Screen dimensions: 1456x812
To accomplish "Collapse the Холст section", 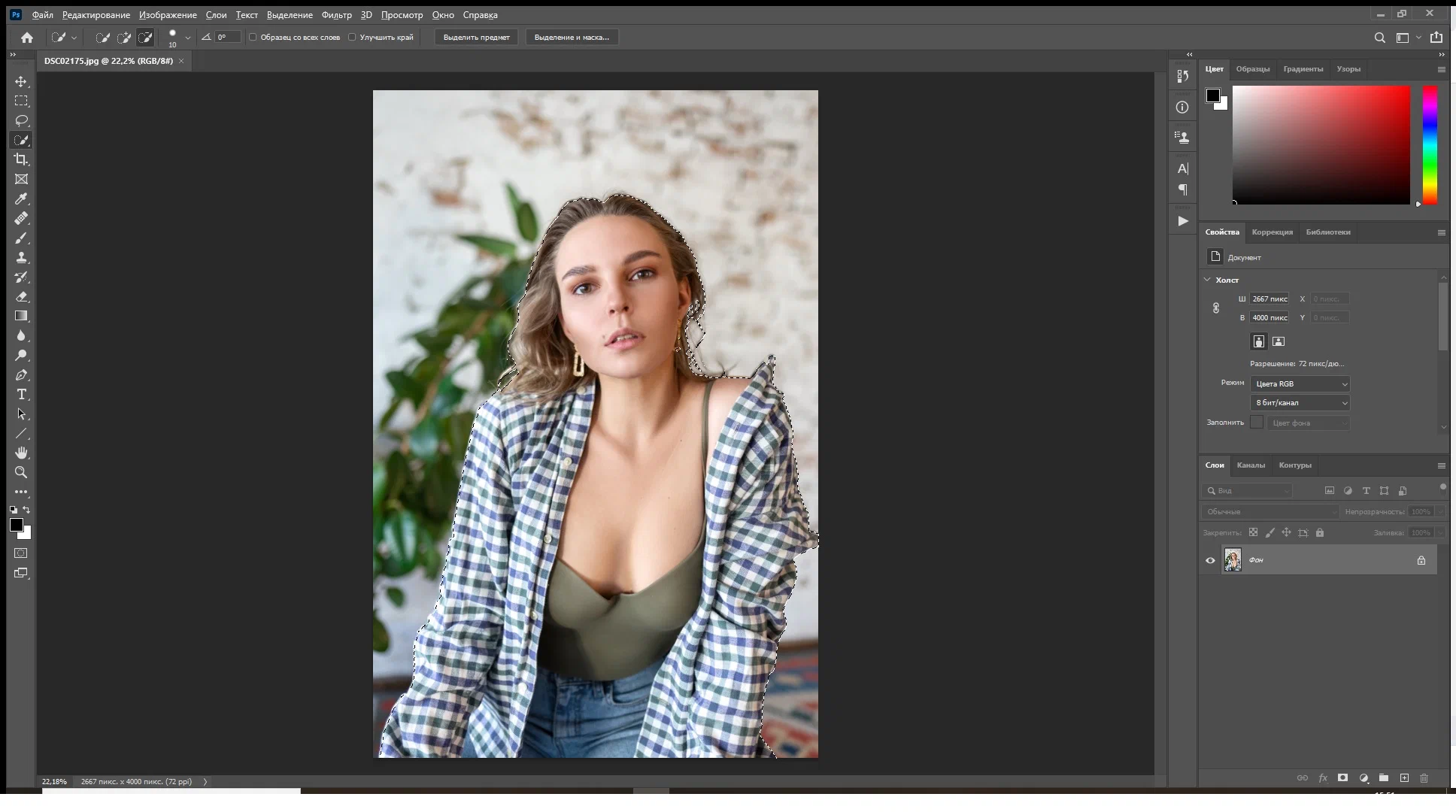I will (x=1208, y=280).
